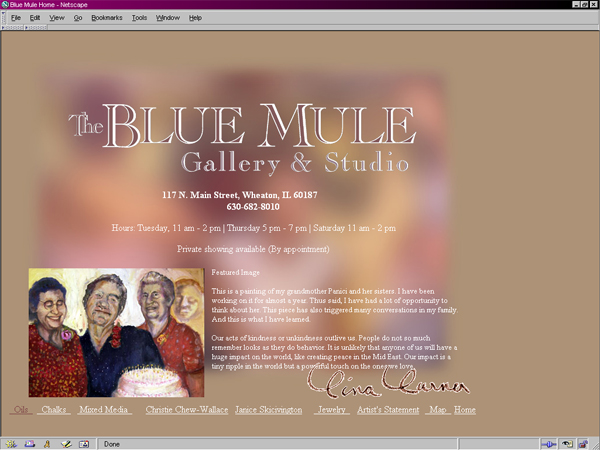Open the Edit menu

(35, 18)
